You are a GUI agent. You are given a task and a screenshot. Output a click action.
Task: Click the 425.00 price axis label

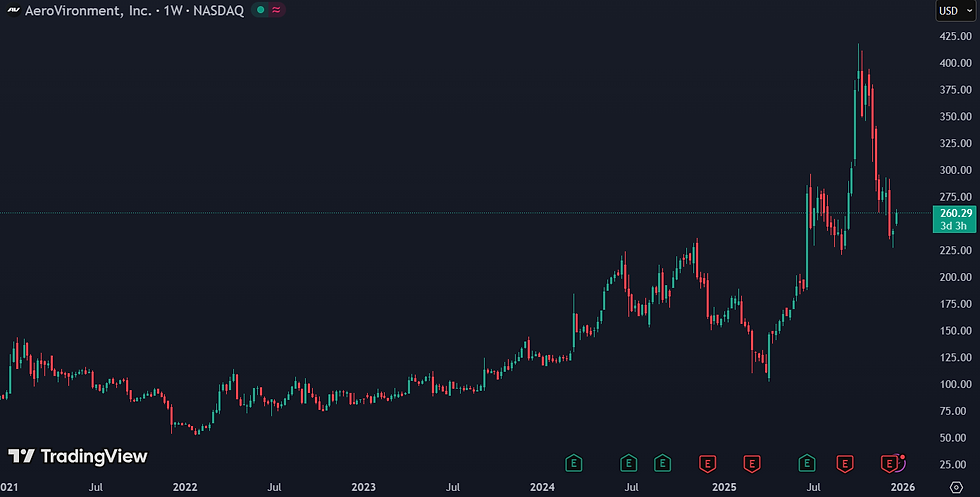point(956,36)
